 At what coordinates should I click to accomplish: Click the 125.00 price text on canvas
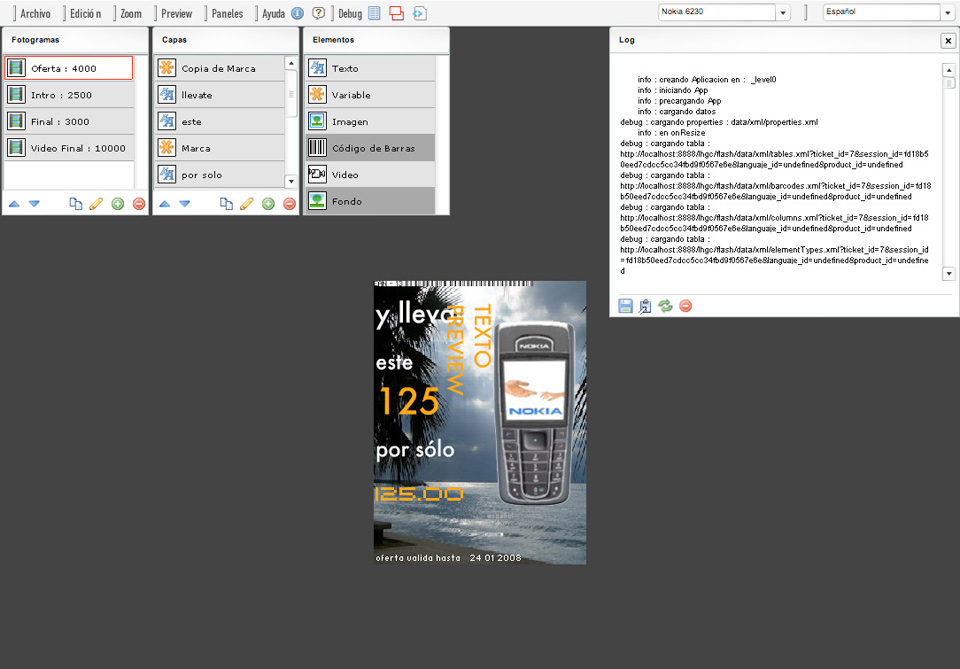[x=419, y=494]
